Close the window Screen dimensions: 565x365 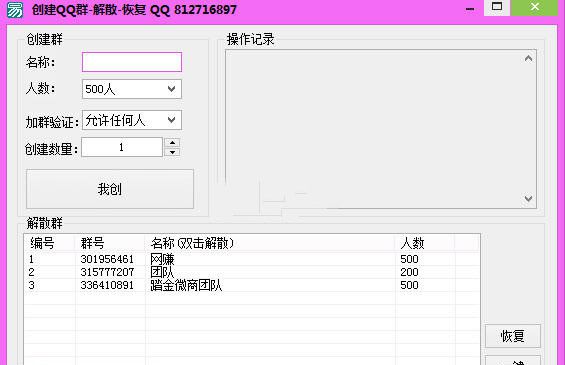point(535,7)
